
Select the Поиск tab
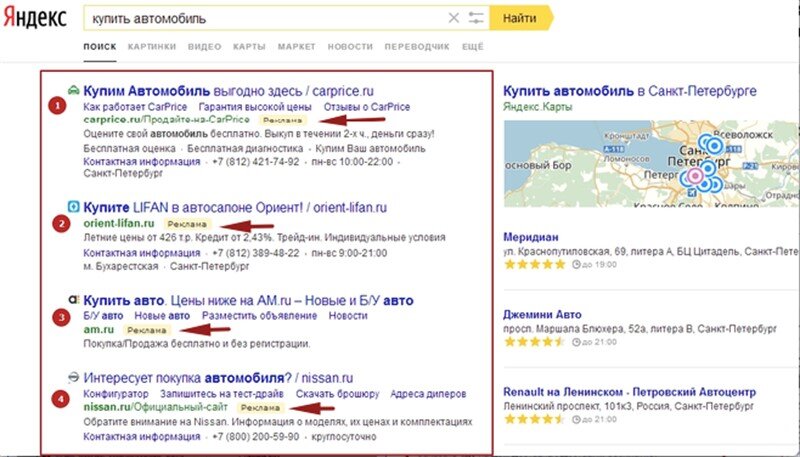[100, 46]
